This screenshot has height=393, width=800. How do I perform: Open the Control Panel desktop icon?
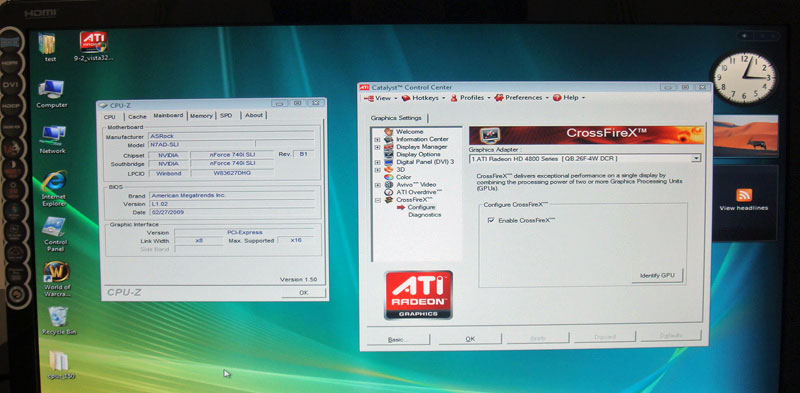tap(54, 227)
